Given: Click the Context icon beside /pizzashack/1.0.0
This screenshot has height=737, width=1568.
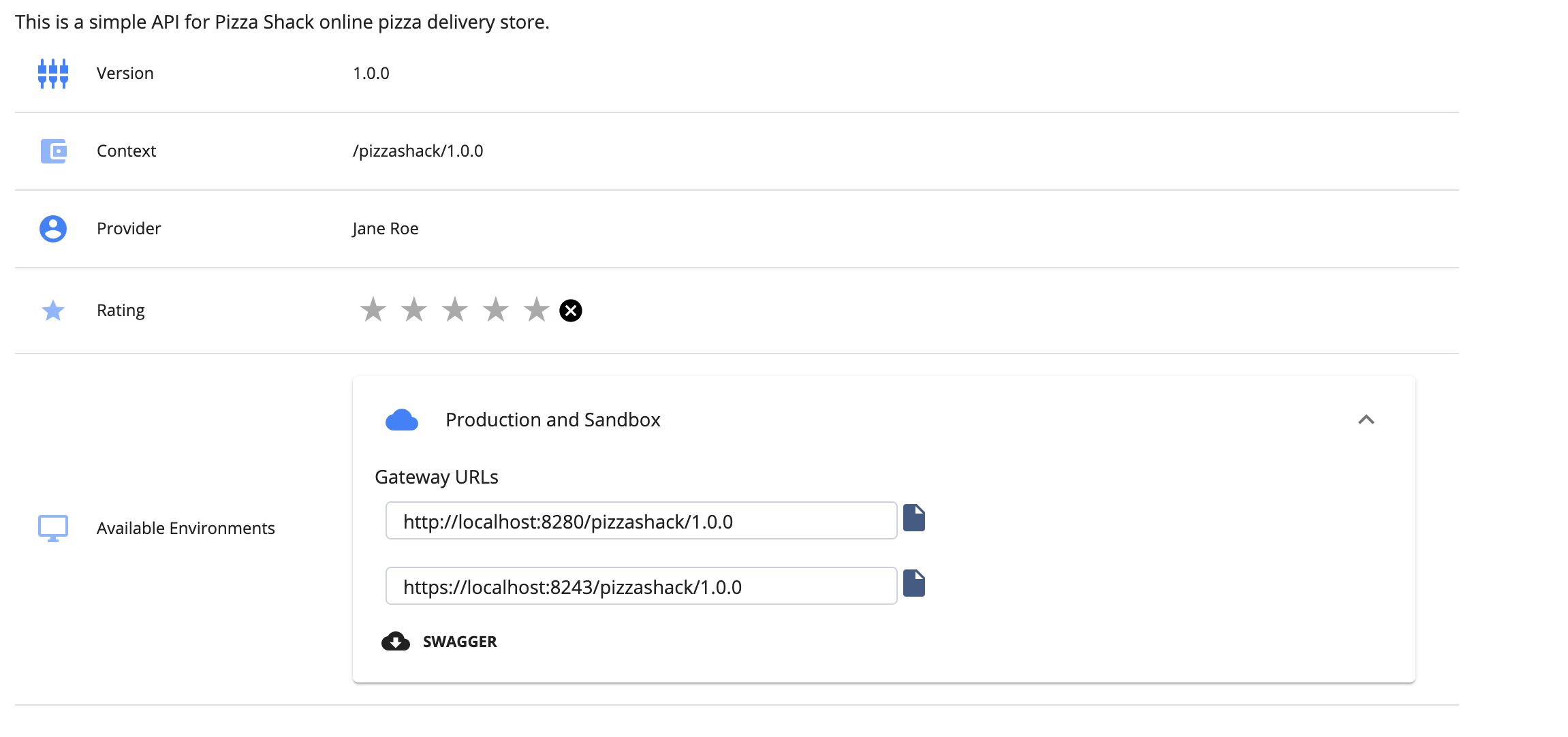Looking at the screenshot, I should 52,151.
